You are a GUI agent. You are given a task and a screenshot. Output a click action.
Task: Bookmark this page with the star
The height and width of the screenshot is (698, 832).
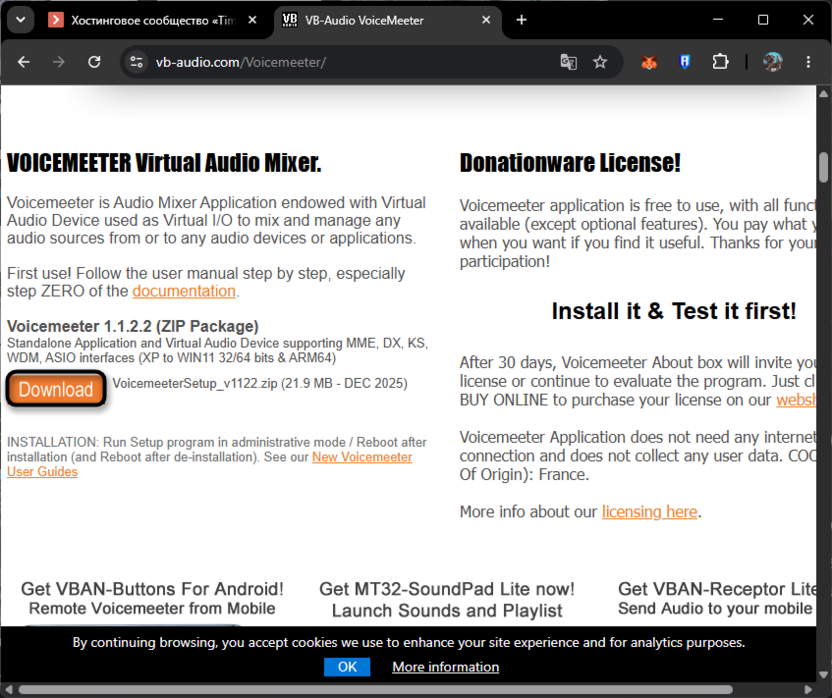600,62
